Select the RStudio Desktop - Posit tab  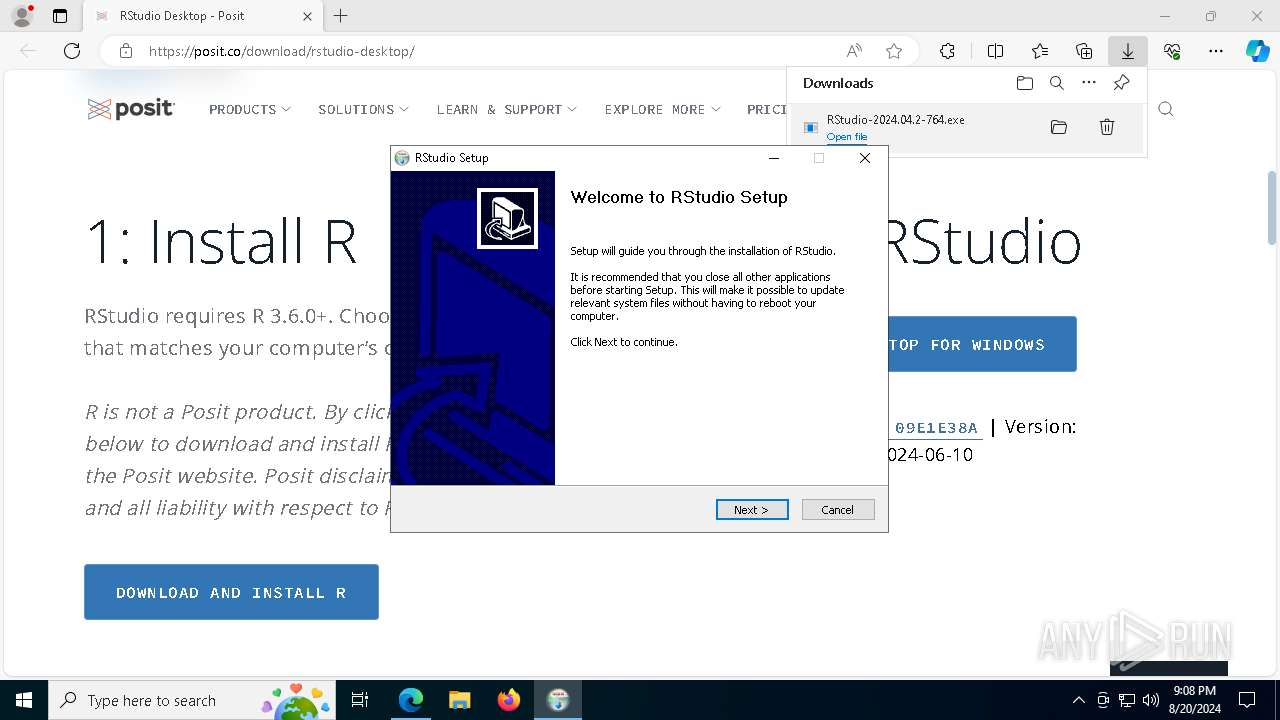[201, 16]
